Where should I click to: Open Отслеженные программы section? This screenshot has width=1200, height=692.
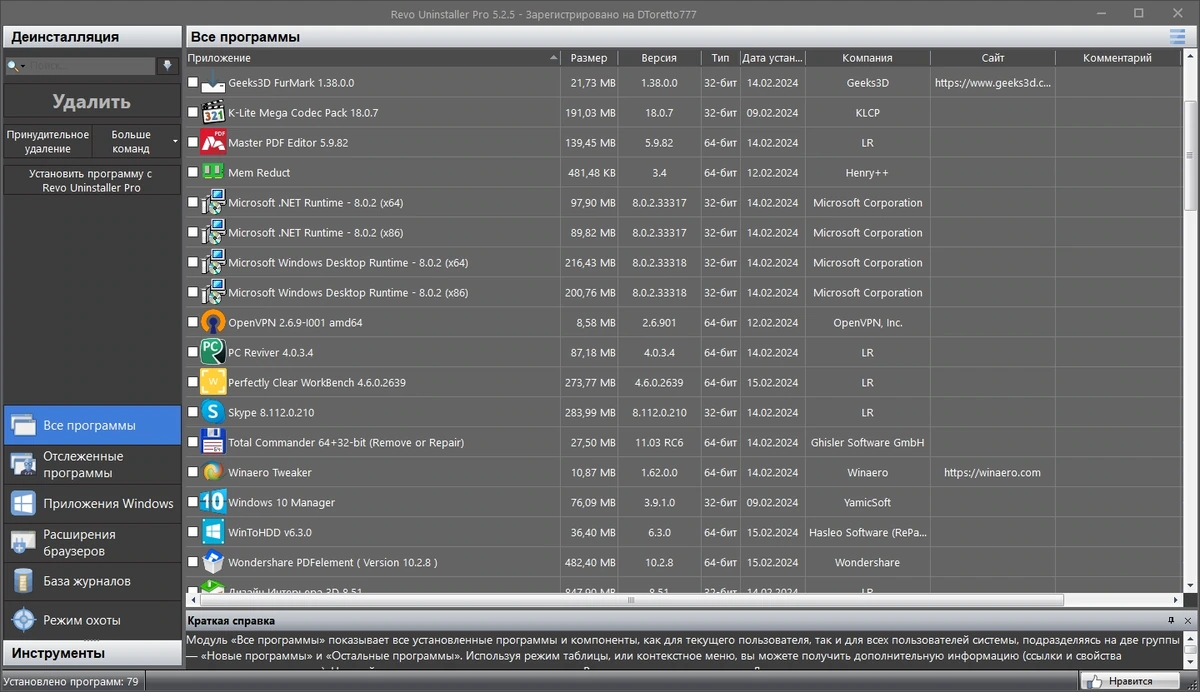(92, 465)
